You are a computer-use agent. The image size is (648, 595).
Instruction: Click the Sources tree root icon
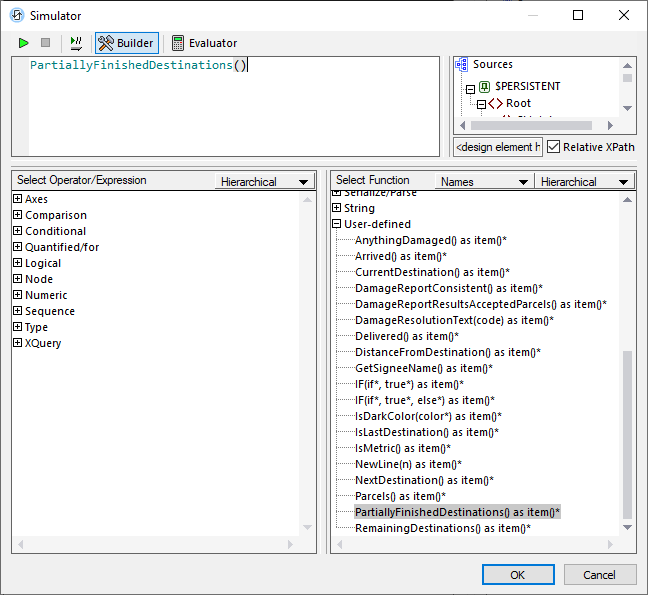pos(462,64)
